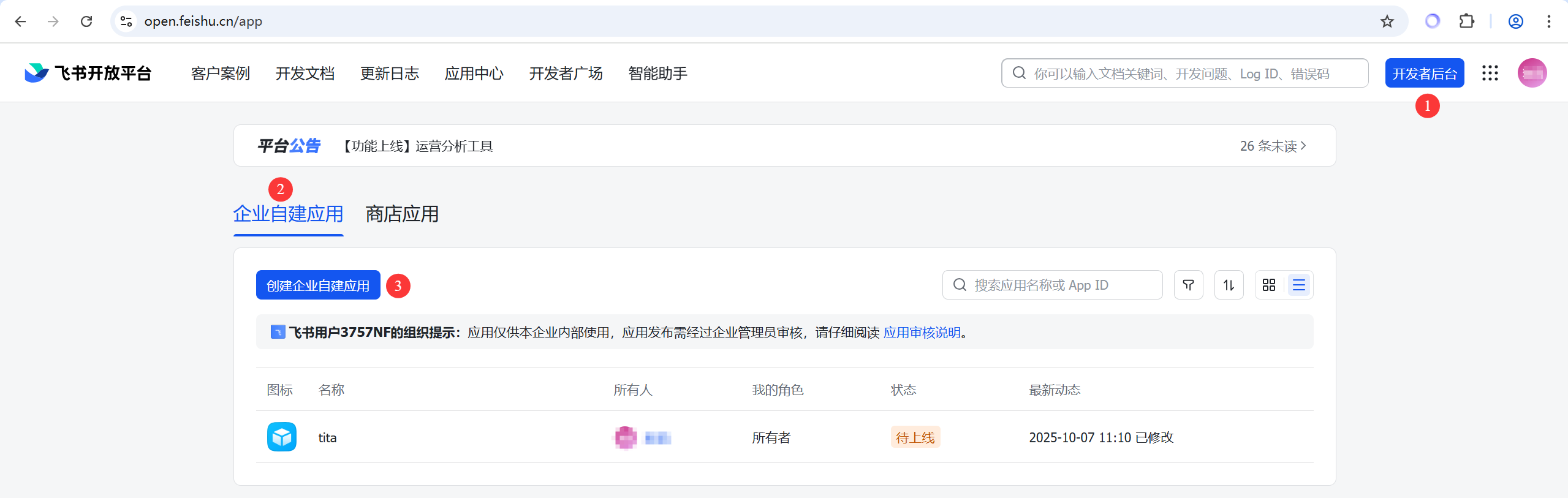Click the 搜索应用名称或 App ID field
Screen dimensions: 1568x498
(x=1052, y=285)
